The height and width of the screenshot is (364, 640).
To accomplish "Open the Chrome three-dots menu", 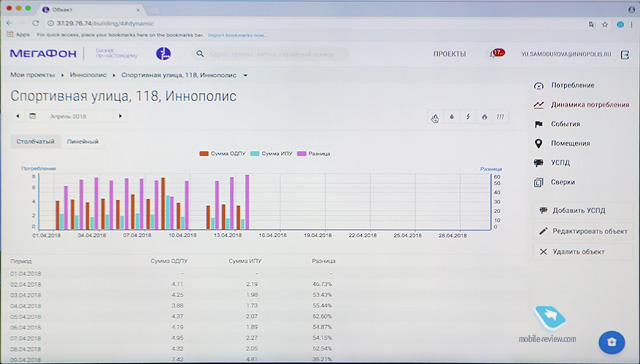I will click(631, 24).
